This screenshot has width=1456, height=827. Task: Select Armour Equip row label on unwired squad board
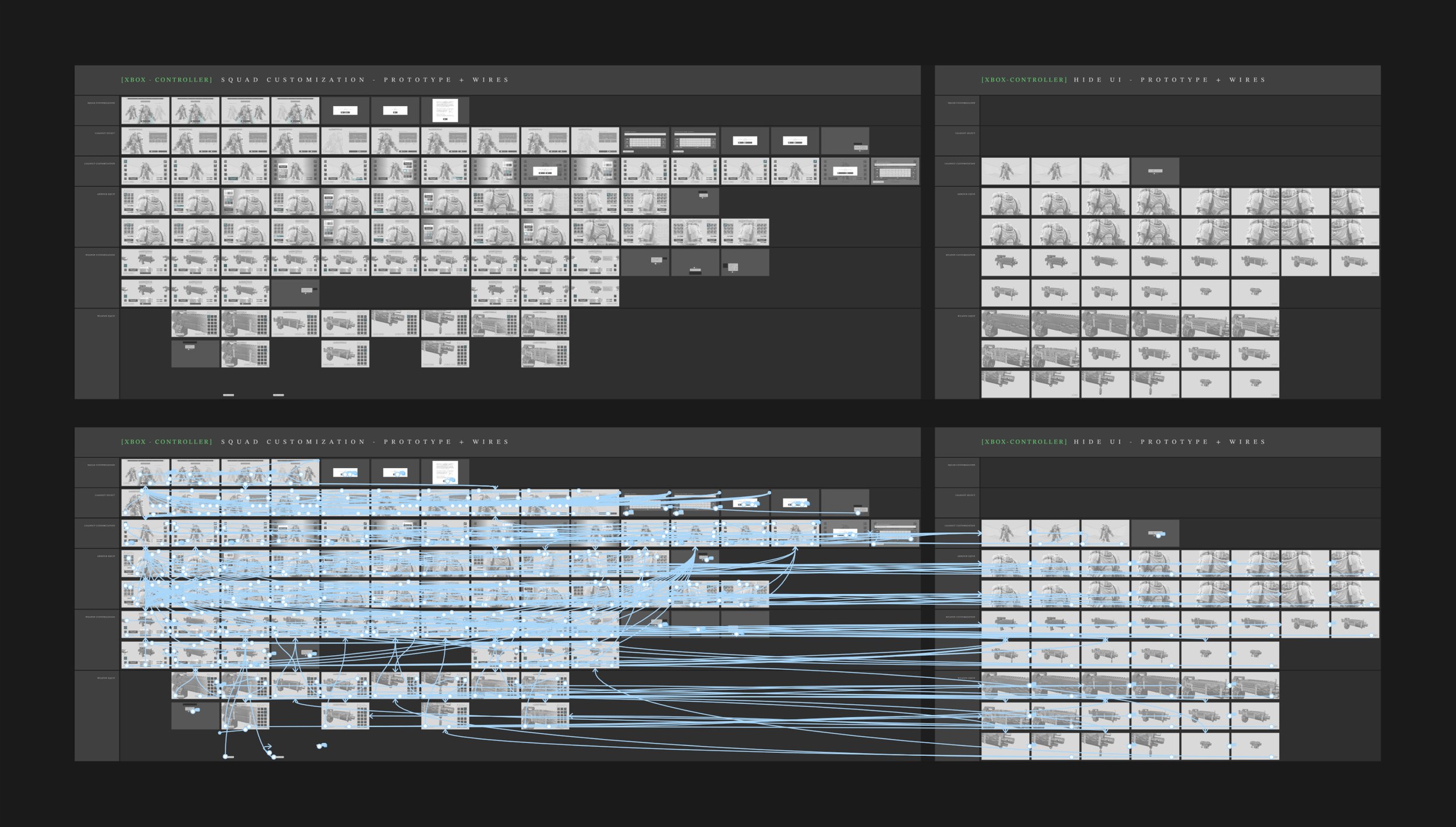105,194
